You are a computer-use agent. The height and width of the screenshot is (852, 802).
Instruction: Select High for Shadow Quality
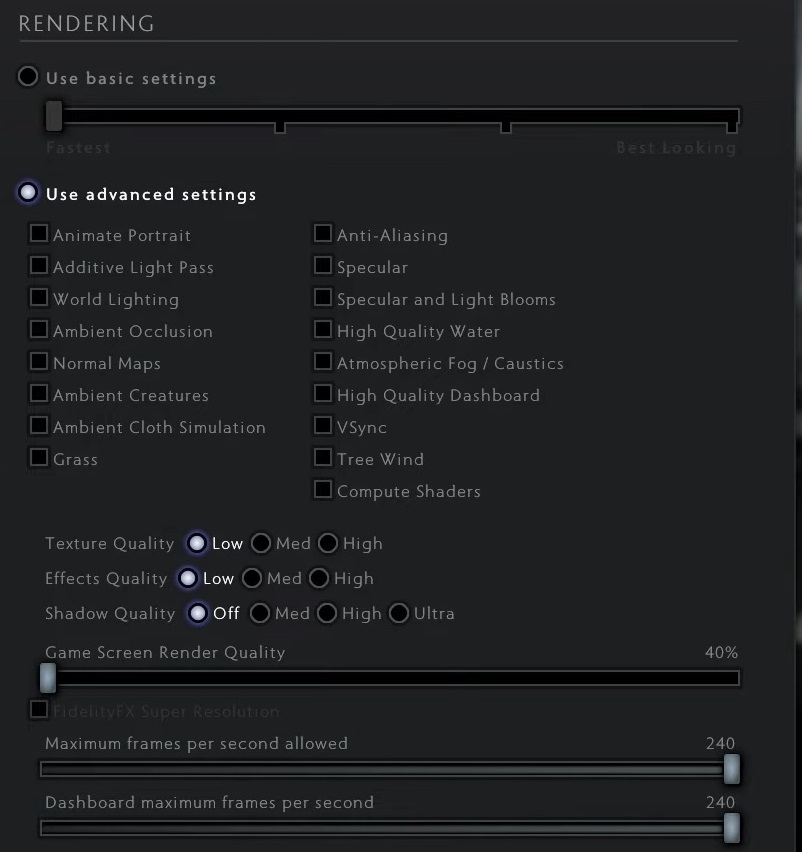pos(327,613)
